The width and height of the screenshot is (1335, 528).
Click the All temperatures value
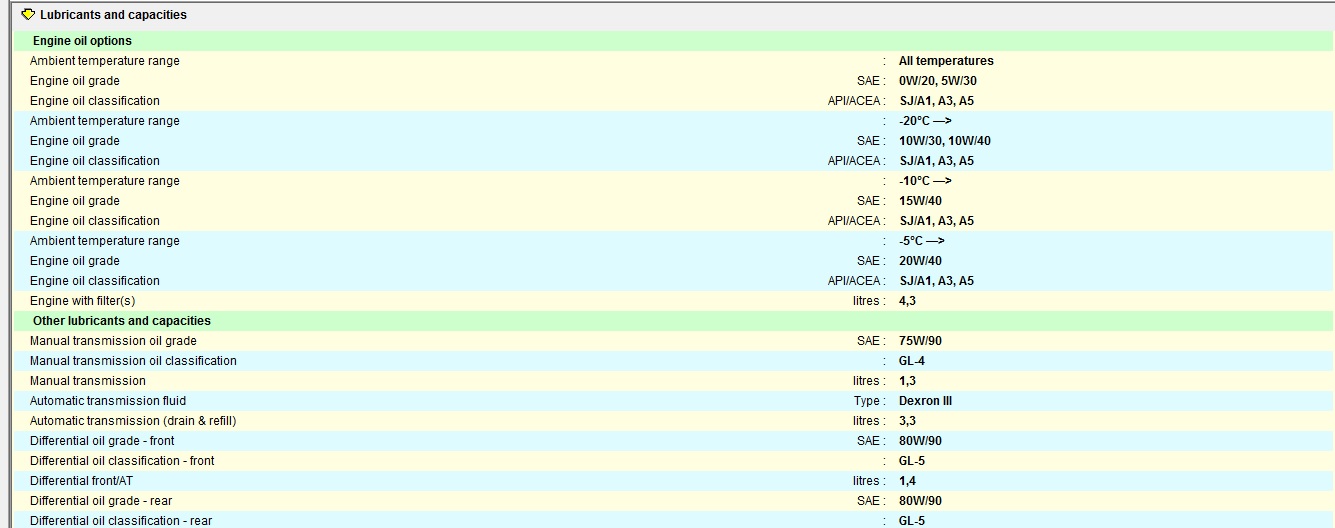[x=945, y=61]
